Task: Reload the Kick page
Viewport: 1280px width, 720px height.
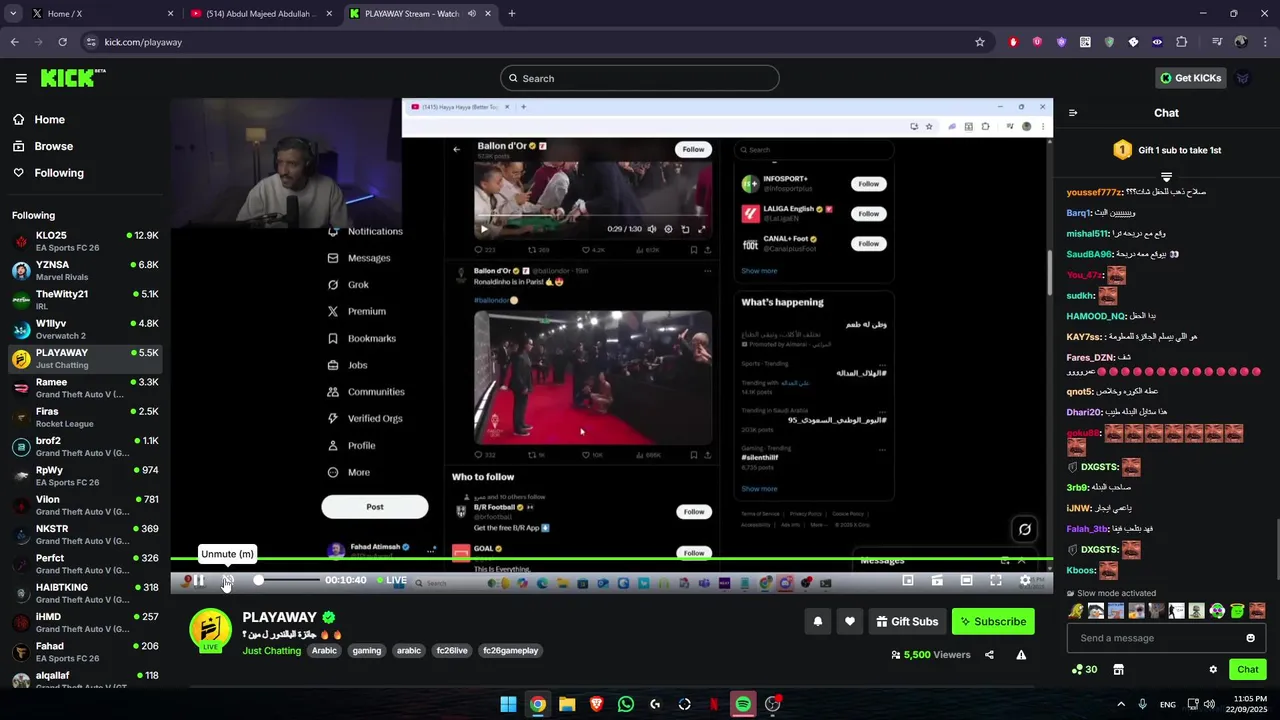Action: tap(63, 42)
